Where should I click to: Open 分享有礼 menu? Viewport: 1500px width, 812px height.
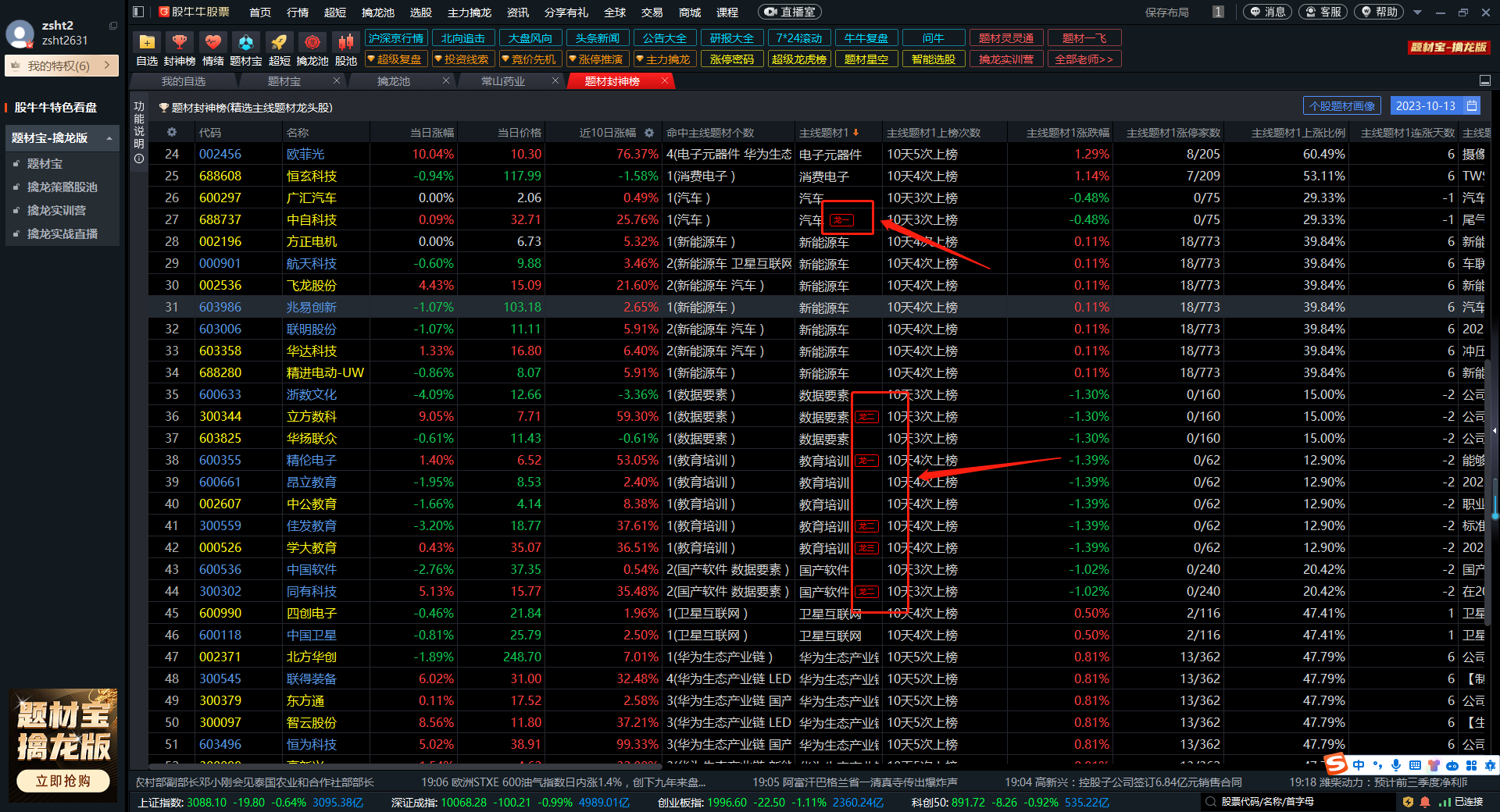[566, 12]
